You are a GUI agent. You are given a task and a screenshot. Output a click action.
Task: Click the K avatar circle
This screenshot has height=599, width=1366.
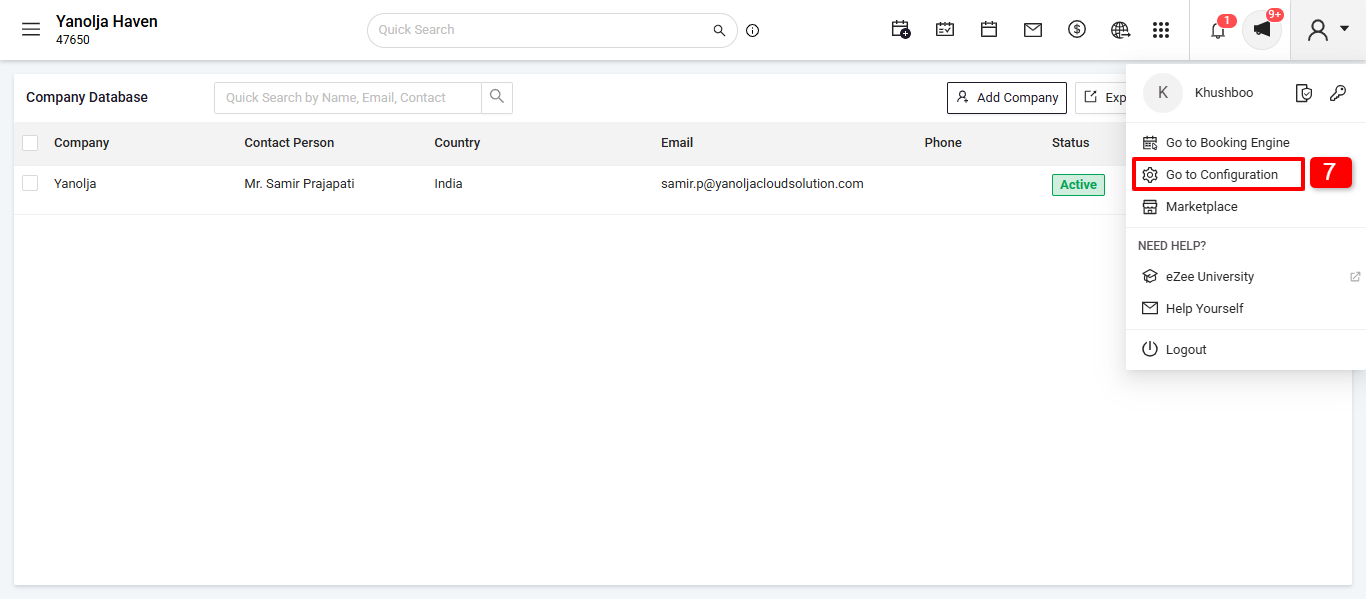[x=1163, y=93]
